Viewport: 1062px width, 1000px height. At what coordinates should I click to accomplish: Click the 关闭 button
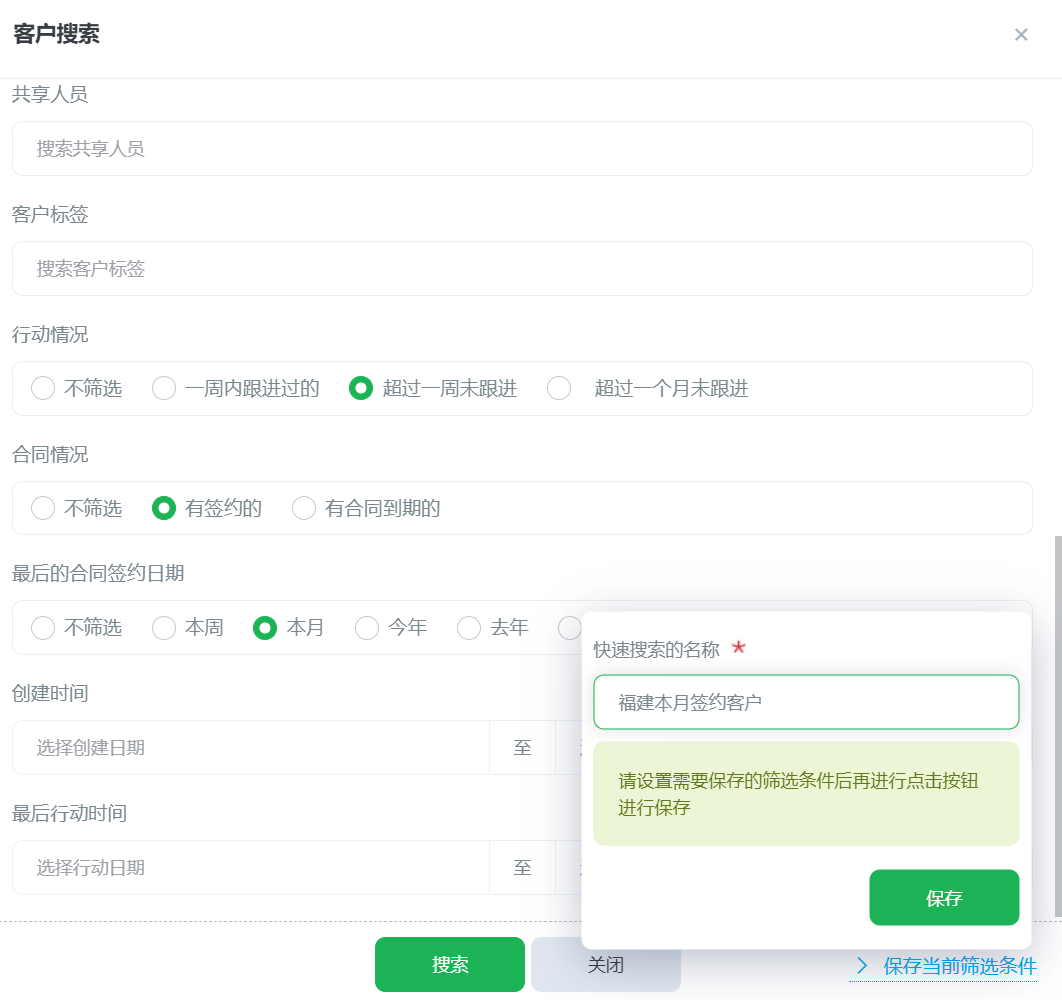pos(605,965)
